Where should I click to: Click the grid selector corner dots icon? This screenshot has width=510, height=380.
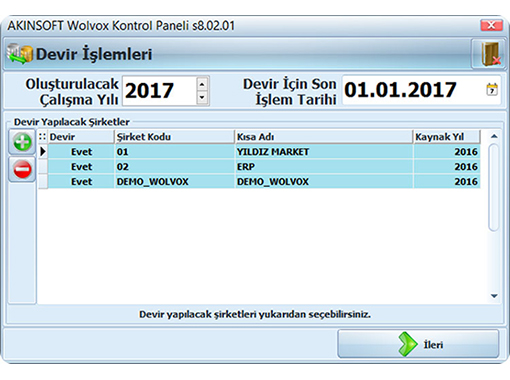(x=43, y=137)
